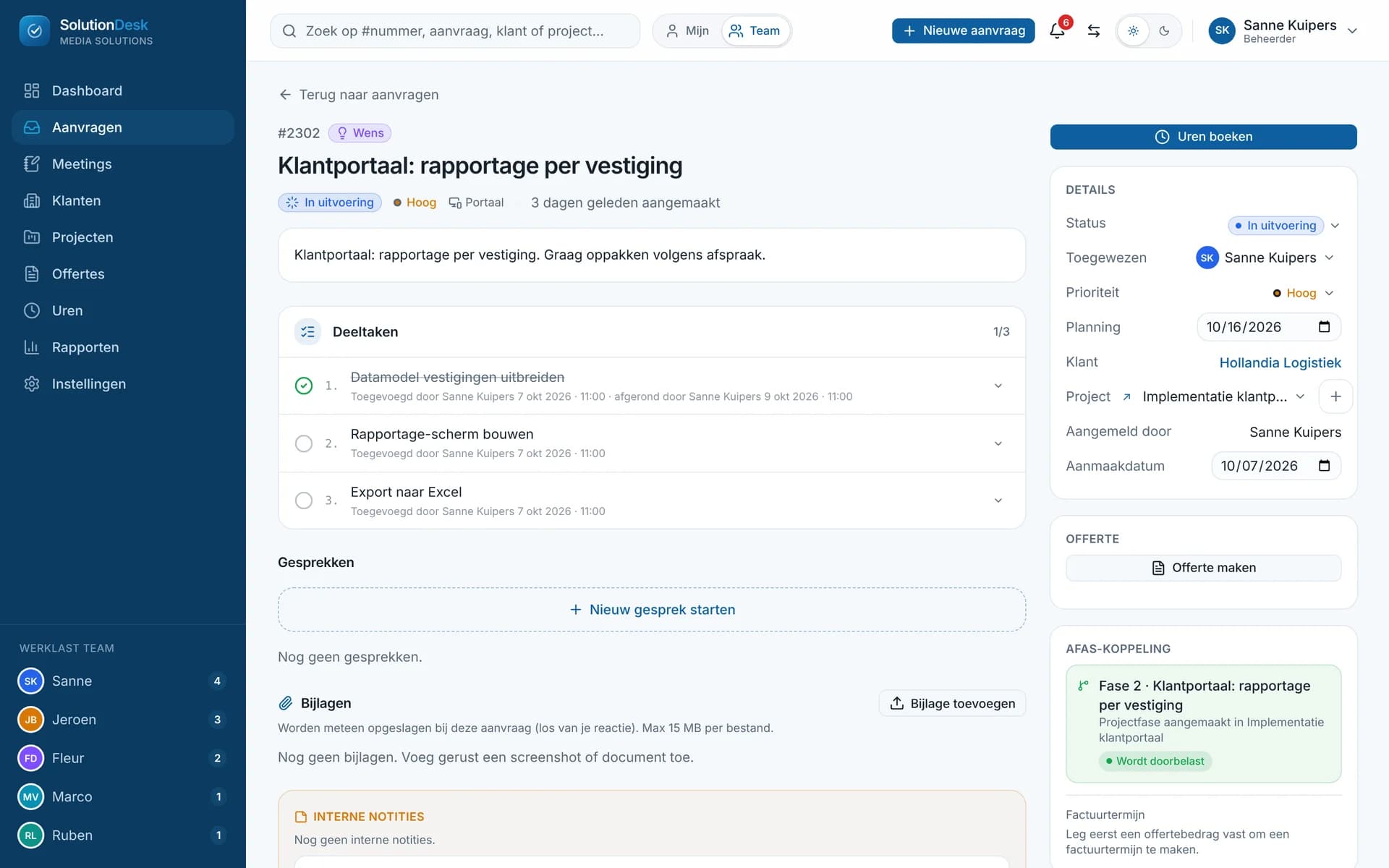
Task: Open Jeroen's workload avatar
Action: 30,719
